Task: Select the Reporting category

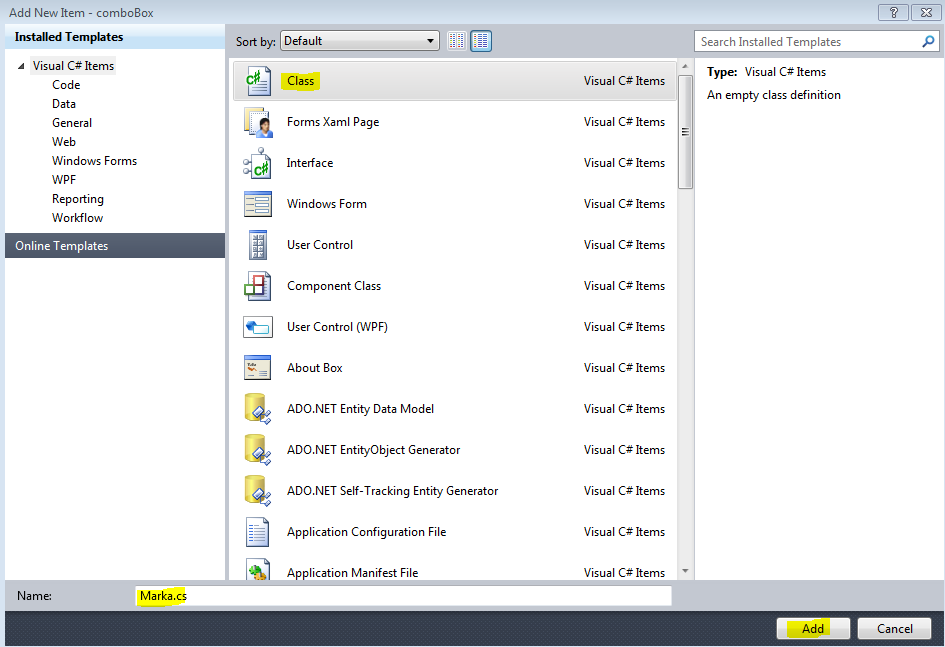Action: 78,199
